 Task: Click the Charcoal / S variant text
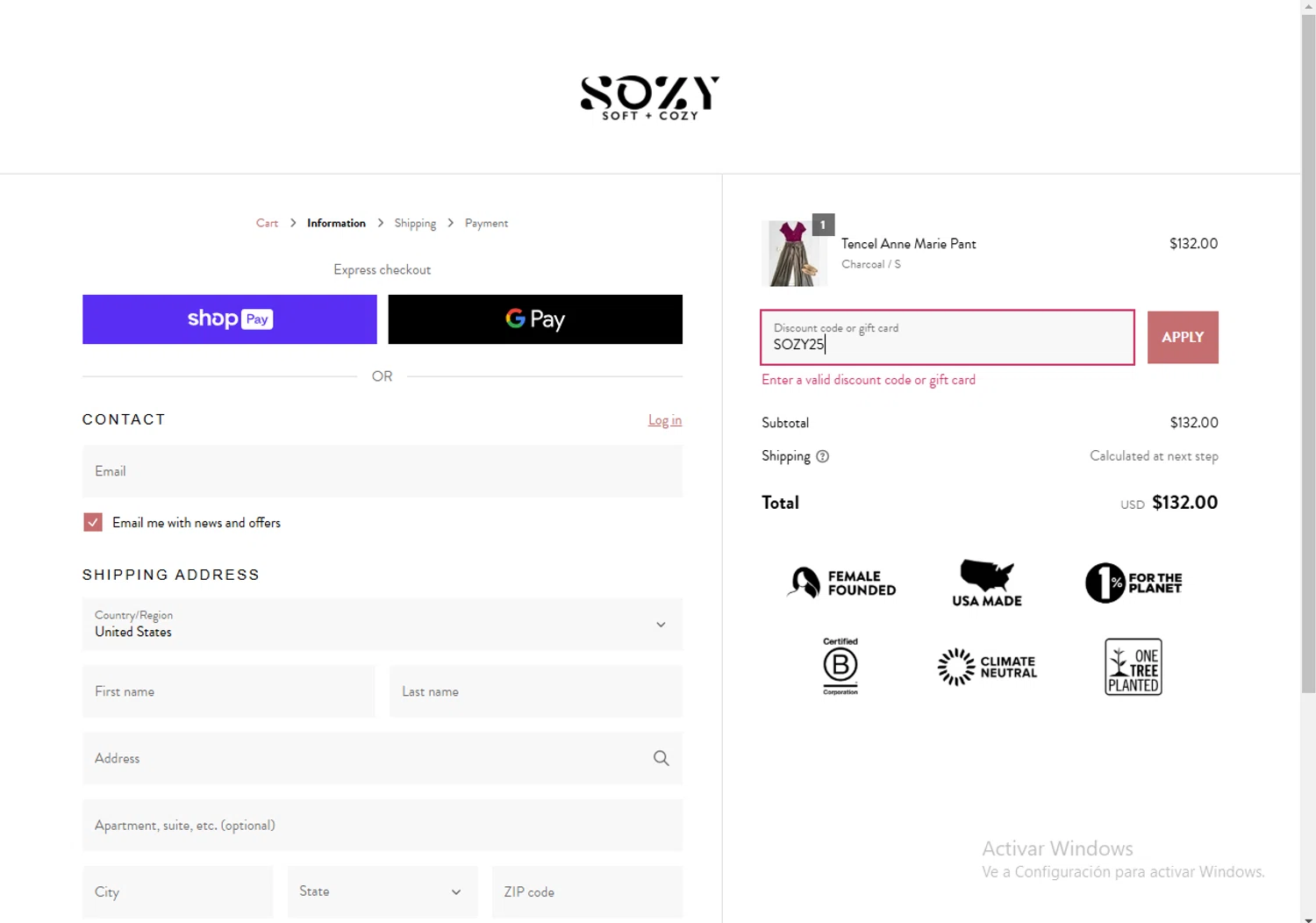pyautogui.click(x=871, y=264)
